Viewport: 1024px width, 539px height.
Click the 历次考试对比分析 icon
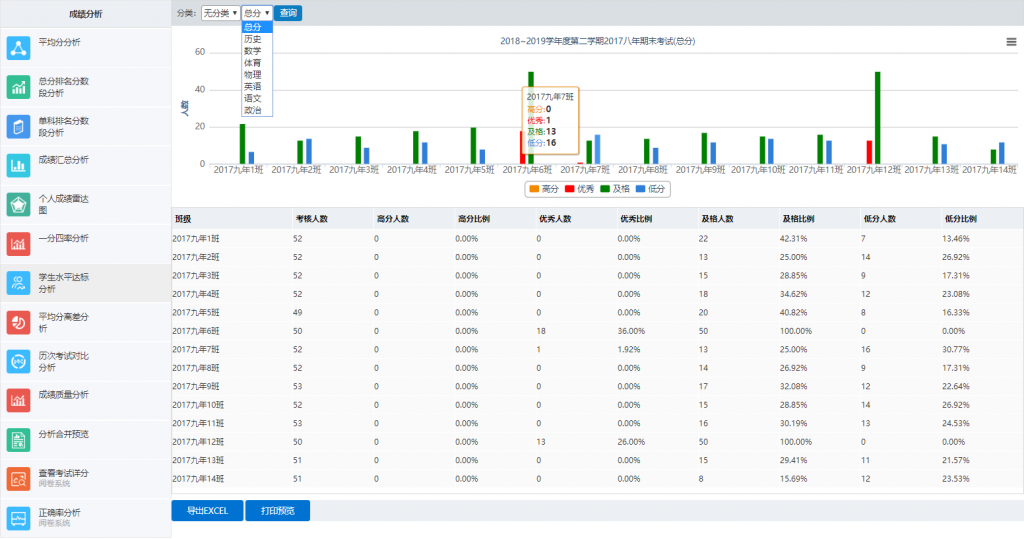[19, 361]
